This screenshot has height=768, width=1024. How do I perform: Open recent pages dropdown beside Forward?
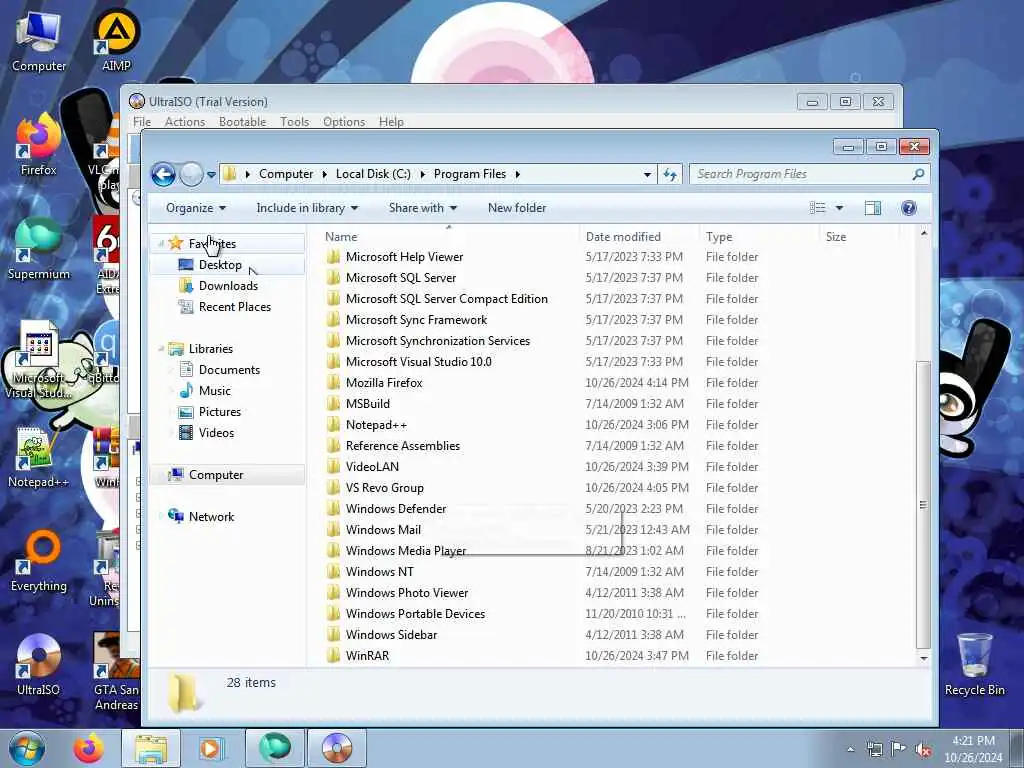point(211,175)
